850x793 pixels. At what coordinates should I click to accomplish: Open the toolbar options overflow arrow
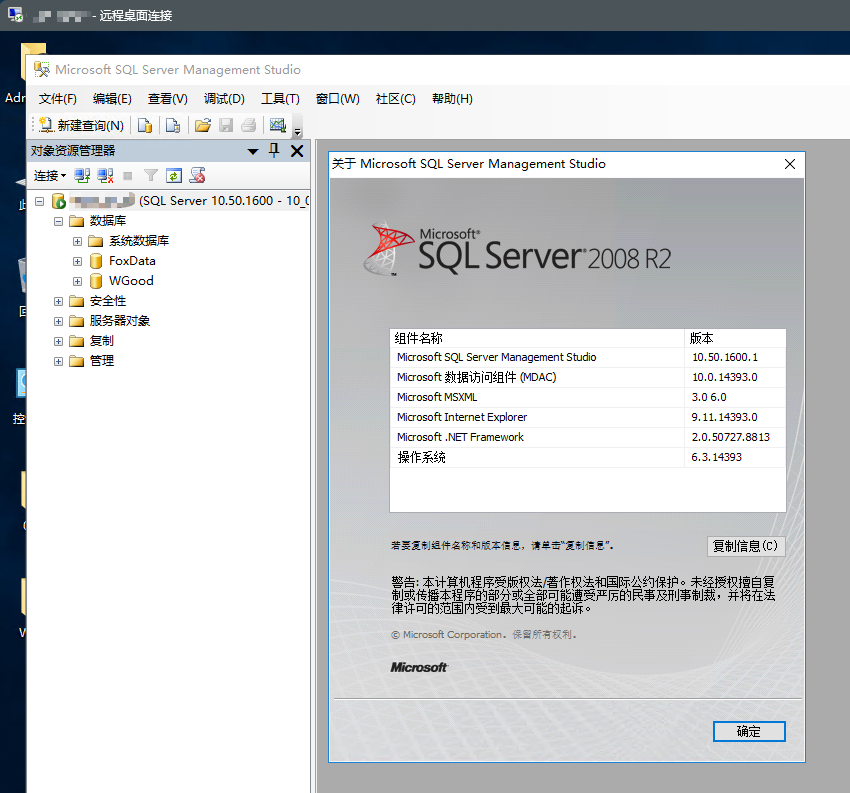point(297,130)
